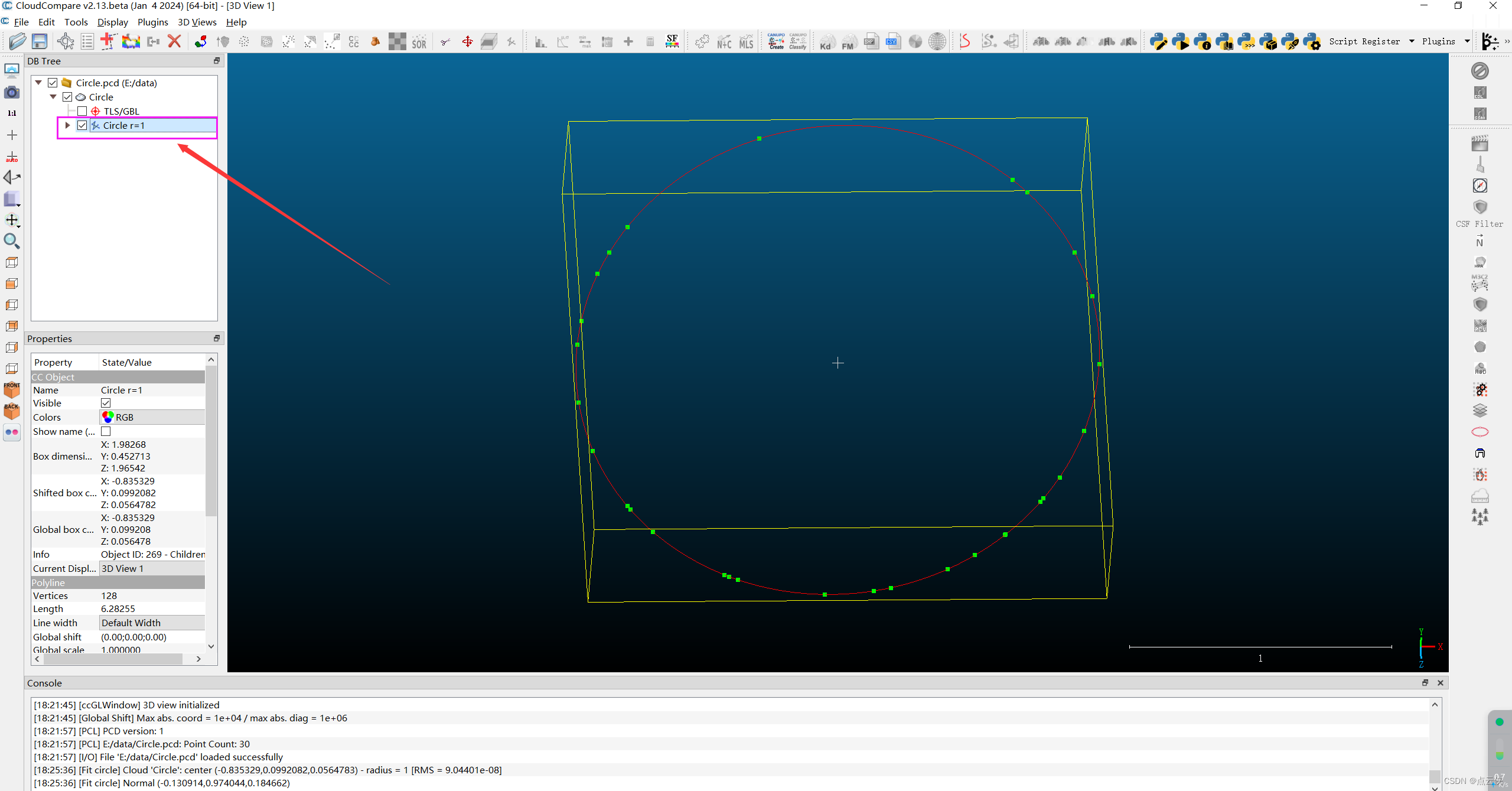Image resolution: width=1512 pixels, height=791 pixels.
Task: Open the Current Display 3D View 1 combo
Action: click(x=152, y=568)
